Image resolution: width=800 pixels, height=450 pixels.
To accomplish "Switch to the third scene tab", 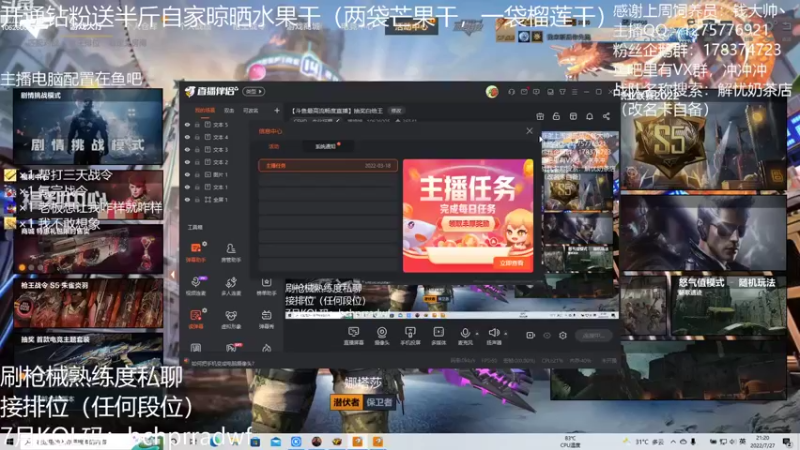I will (251, 110).
